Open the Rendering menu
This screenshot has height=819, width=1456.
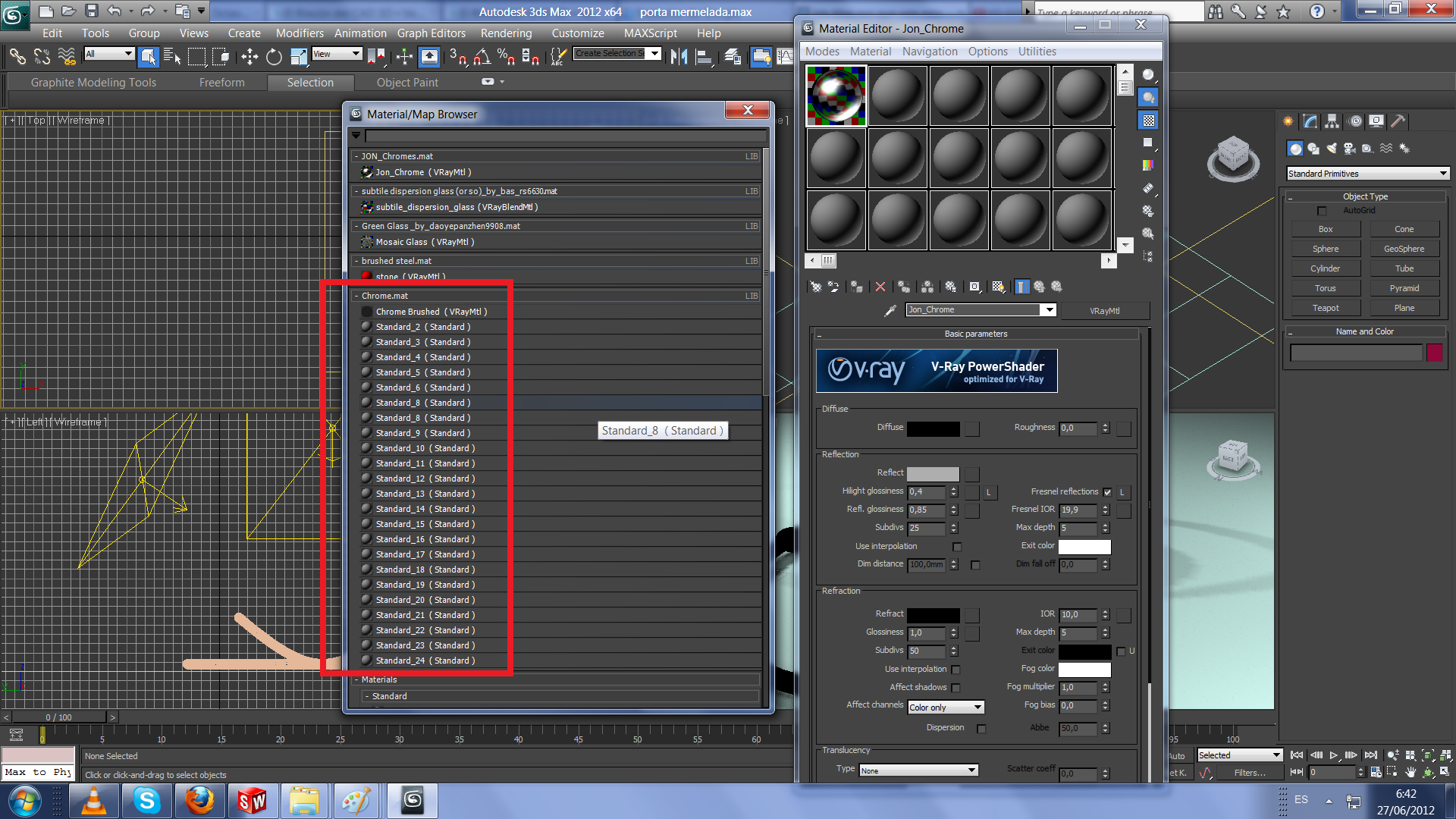[506, 33]
